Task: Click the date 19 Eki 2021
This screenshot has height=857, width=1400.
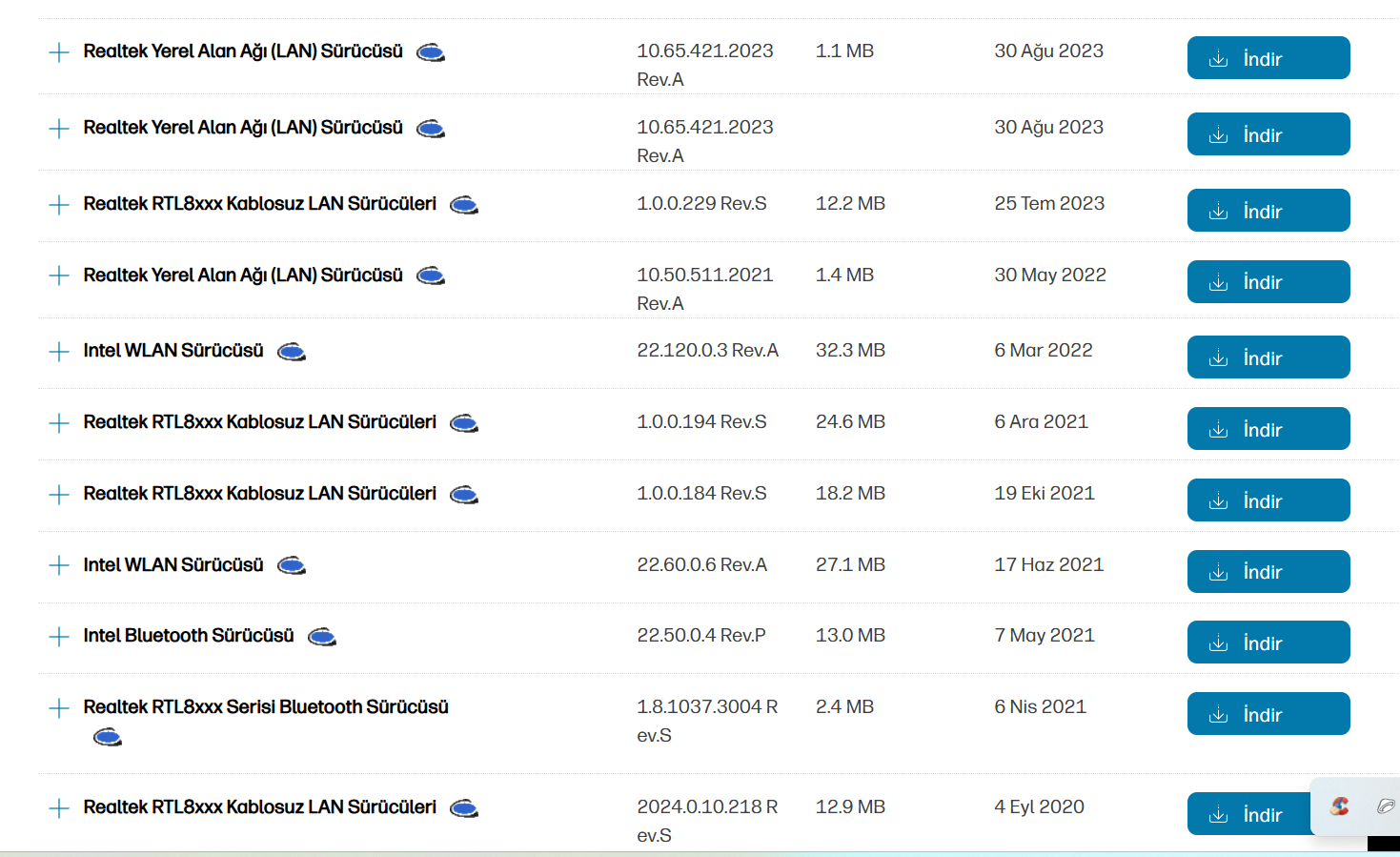Action: tap(1045, 494)
